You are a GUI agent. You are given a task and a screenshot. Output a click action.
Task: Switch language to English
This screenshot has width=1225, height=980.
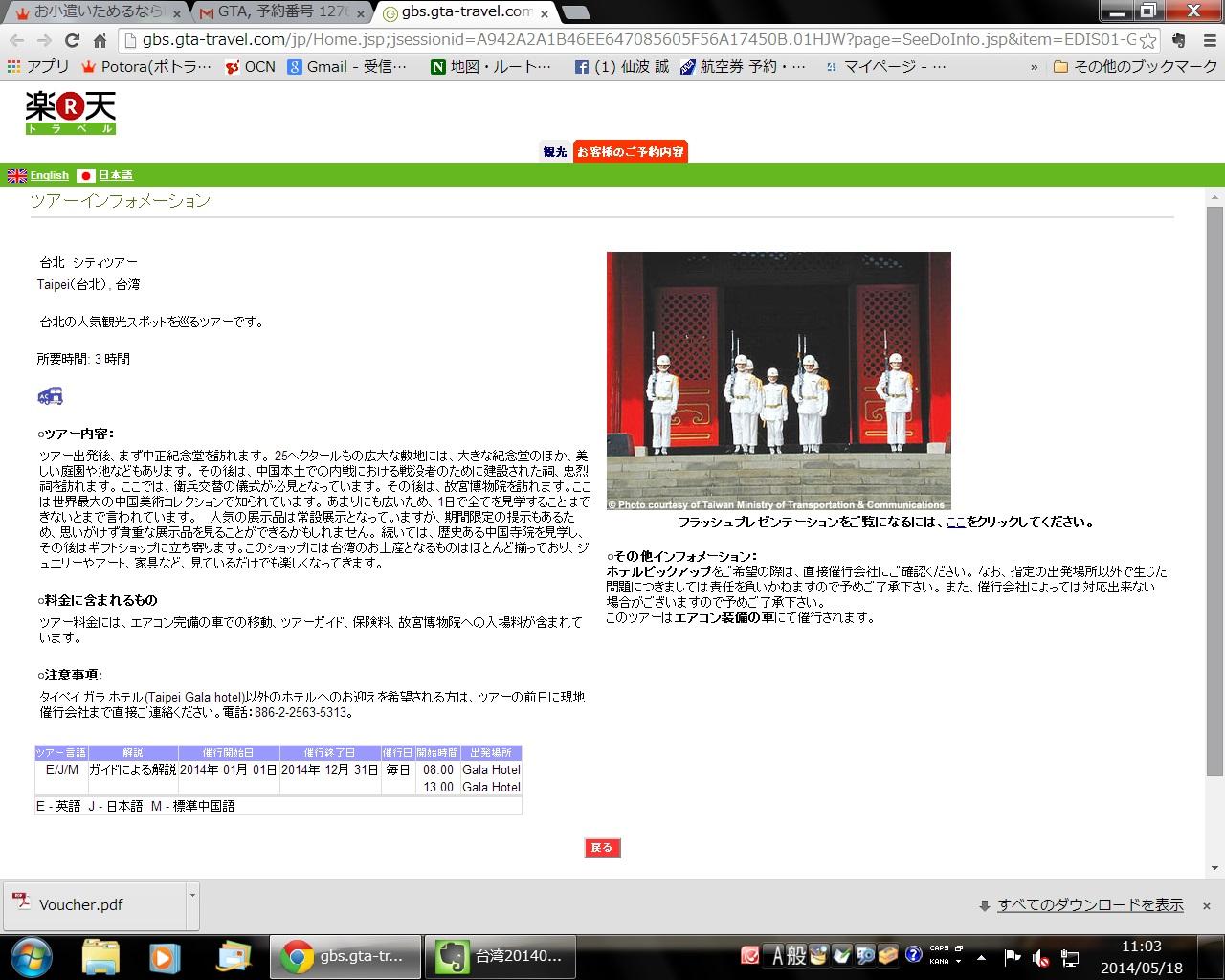(x=49, y=175)
